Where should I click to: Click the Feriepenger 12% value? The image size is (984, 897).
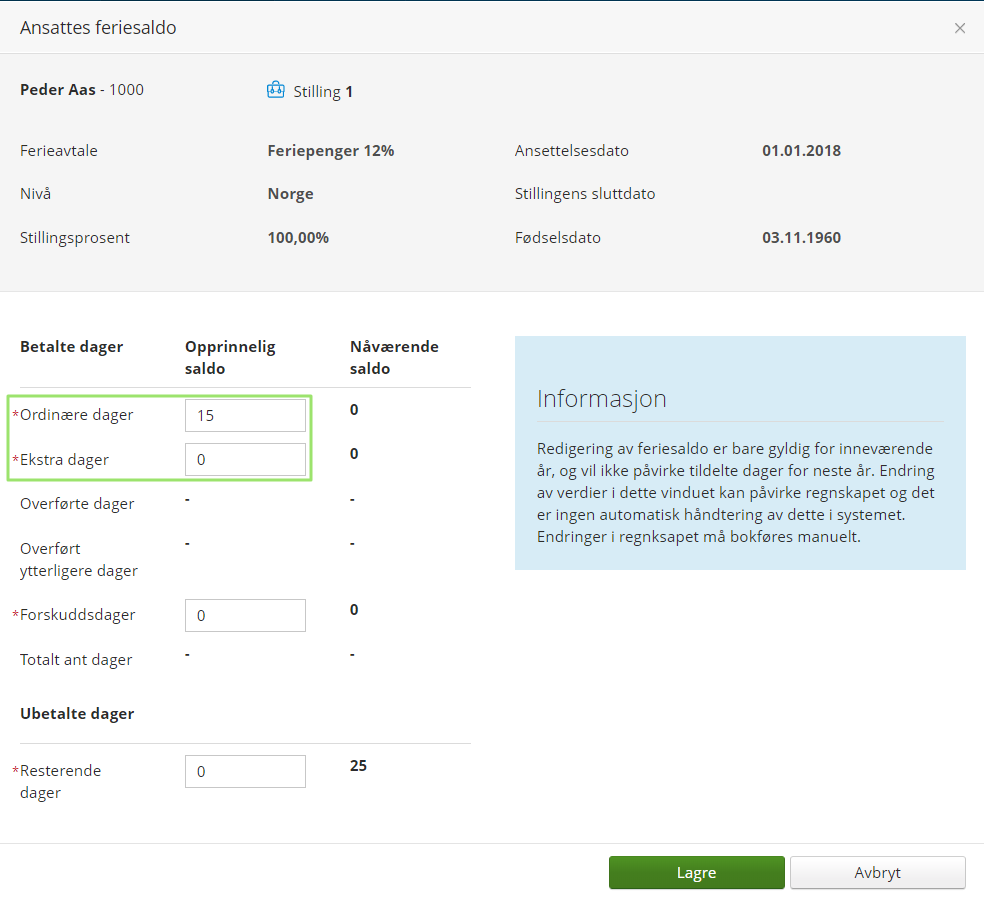tap(330, 151)
